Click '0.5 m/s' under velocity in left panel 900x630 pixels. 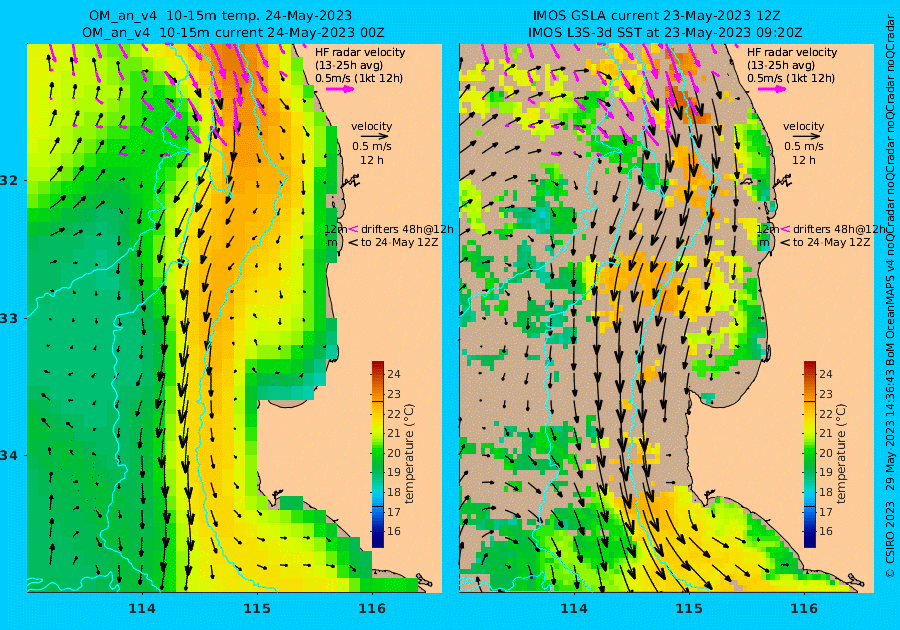tap(371, 147)
